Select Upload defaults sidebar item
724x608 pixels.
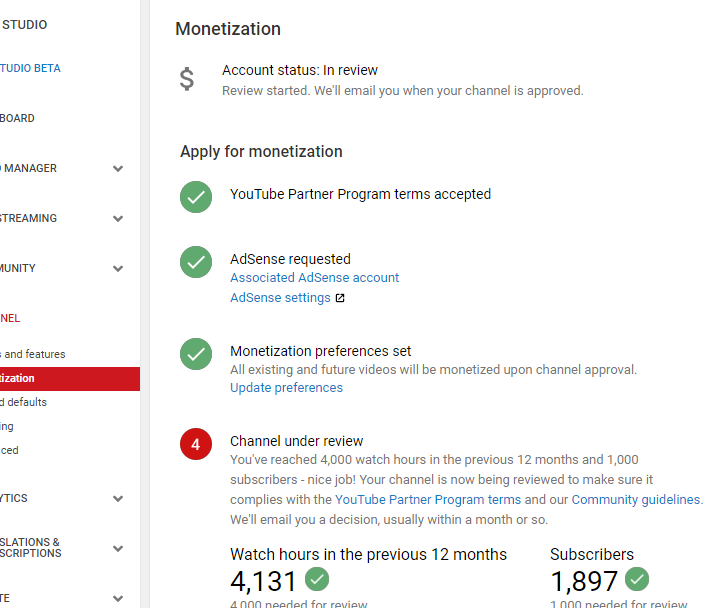(23, 402)
